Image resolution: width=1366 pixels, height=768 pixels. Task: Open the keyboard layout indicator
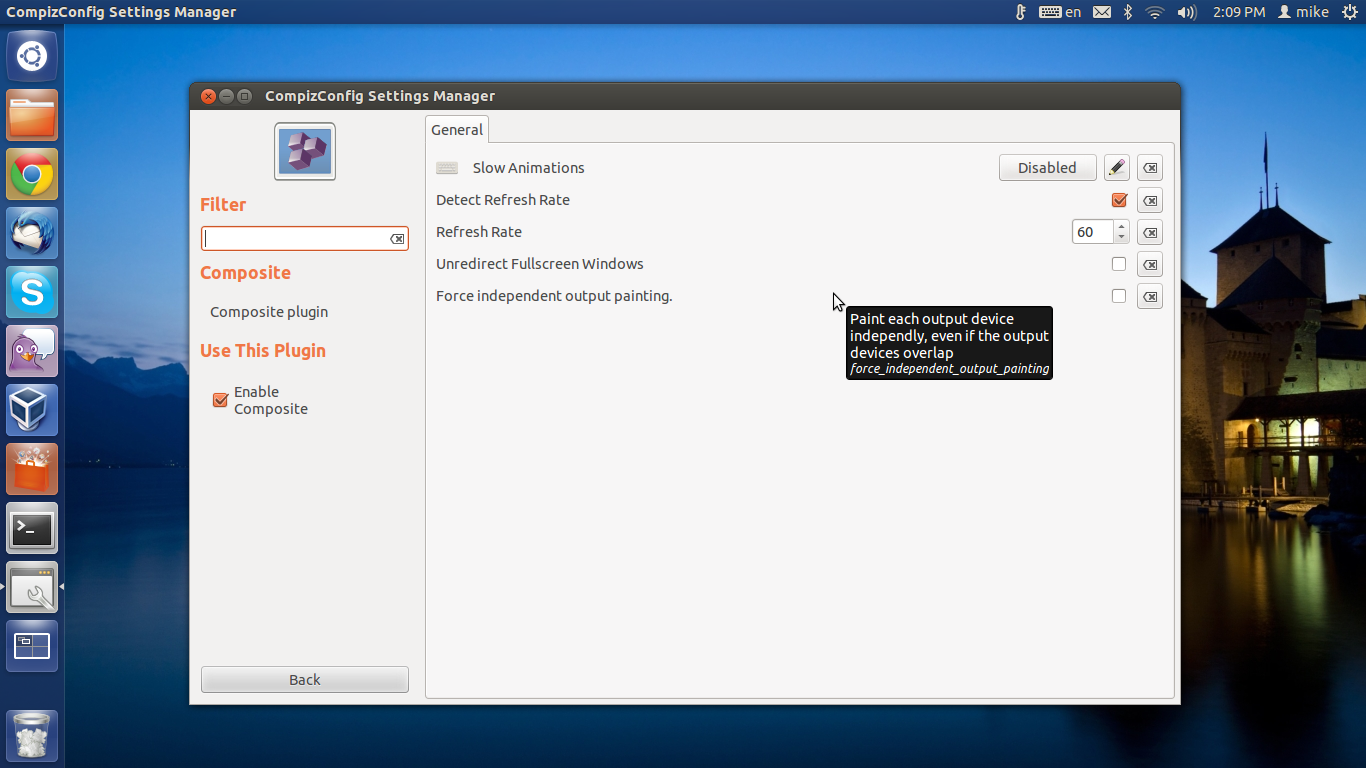tap(1060, 12)
